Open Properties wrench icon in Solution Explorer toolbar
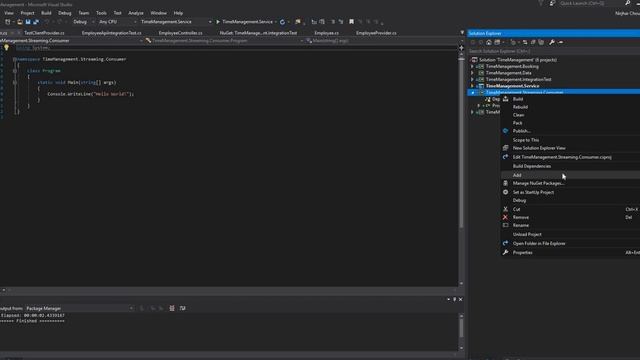The image size is (640, 360). 552,42
